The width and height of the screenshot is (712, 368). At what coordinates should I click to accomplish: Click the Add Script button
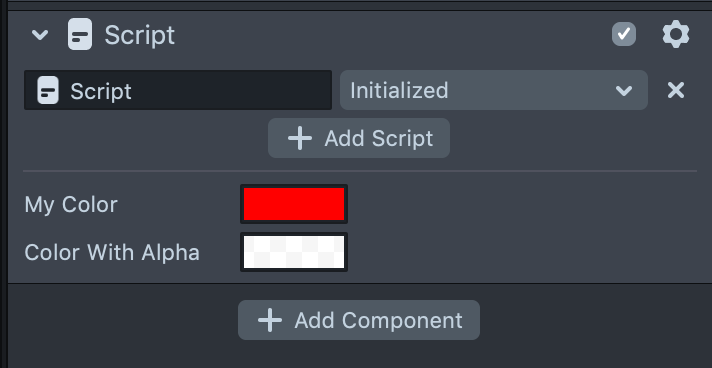[x=359, y=138]
